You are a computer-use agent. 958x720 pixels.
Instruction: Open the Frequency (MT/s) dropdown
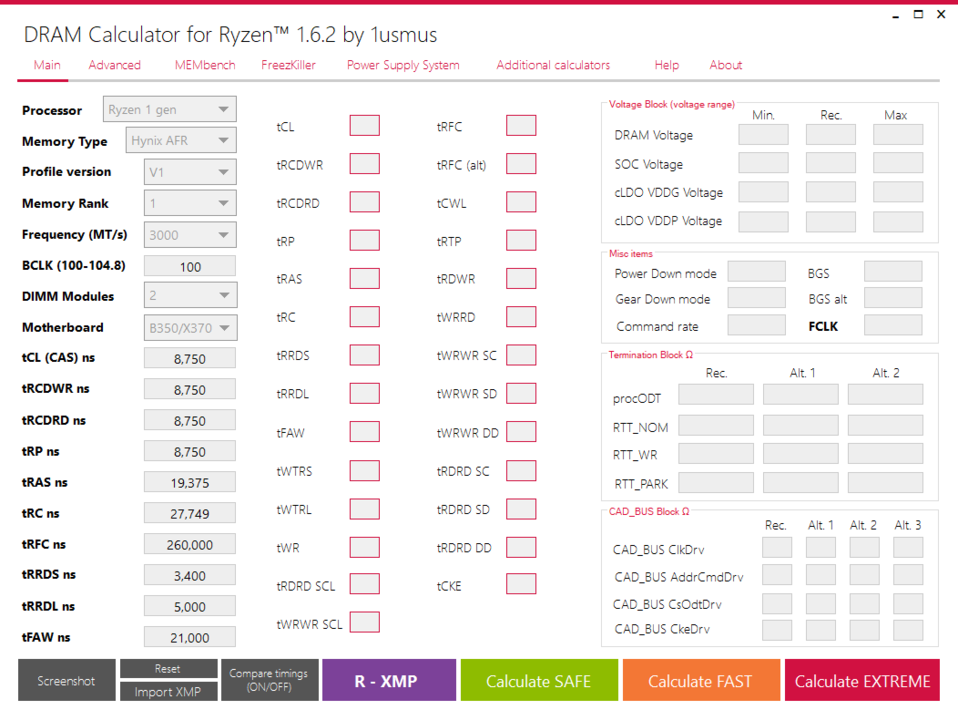(x=190, y=235)
